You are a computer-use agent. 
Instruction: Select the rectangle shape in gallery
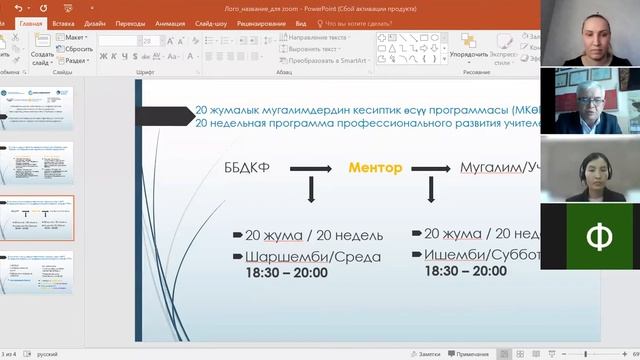(x=424, y=38)
